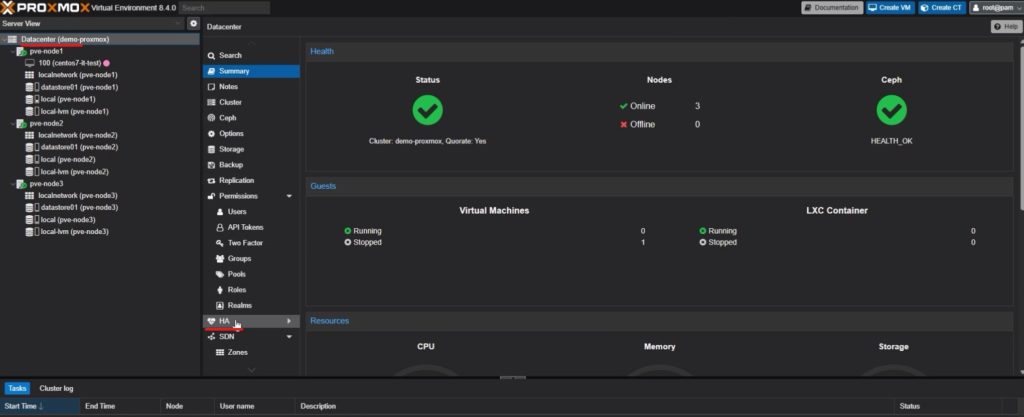
Task: Open the Replication section
Action: (x=251, y=181)
